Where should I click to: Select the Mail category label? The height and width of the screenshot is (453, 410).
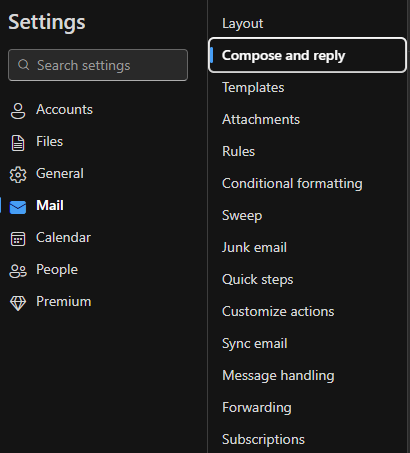coord(50,205)
